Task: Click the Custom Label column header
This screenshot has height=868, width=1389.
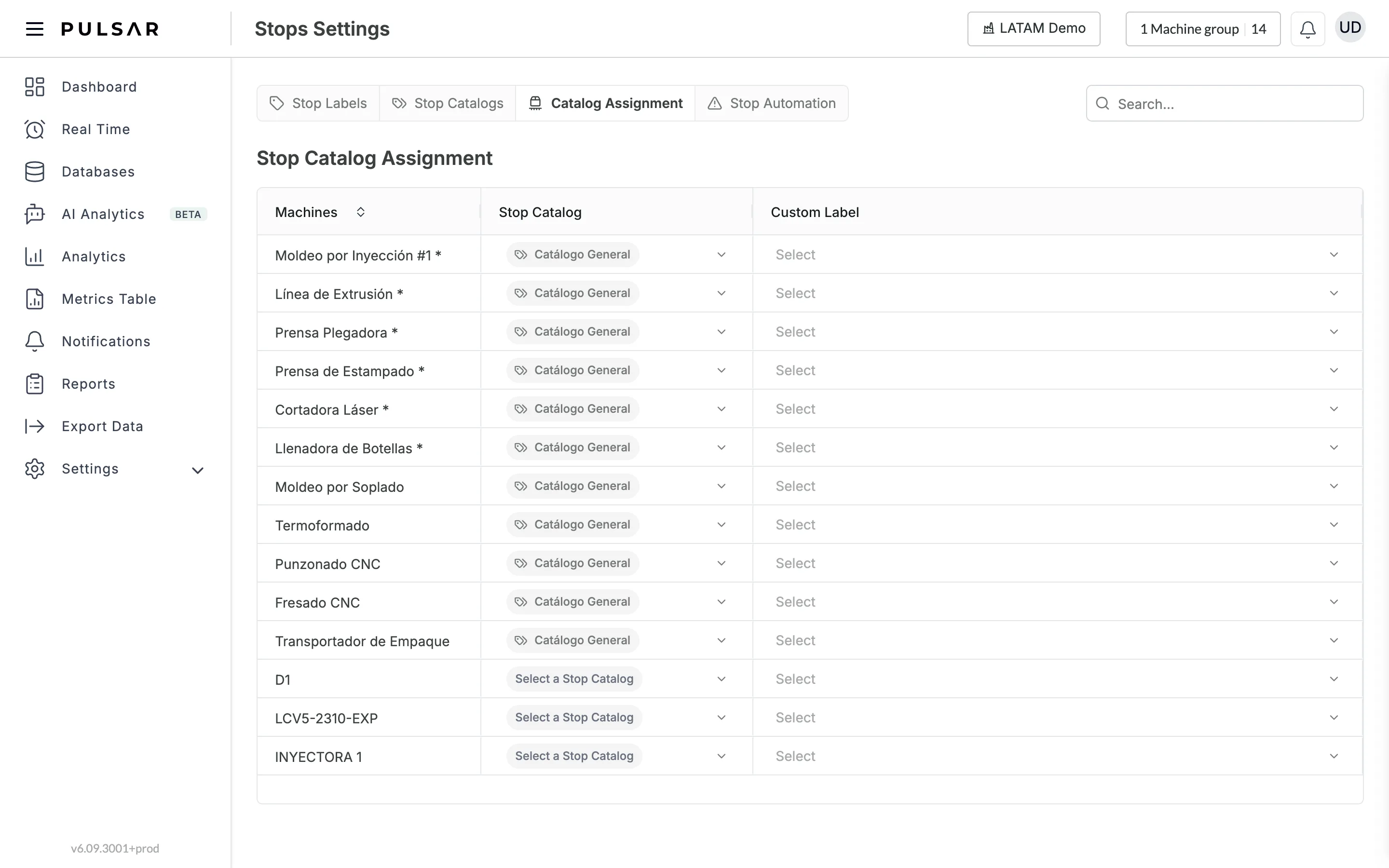Action: pos(815,212)
